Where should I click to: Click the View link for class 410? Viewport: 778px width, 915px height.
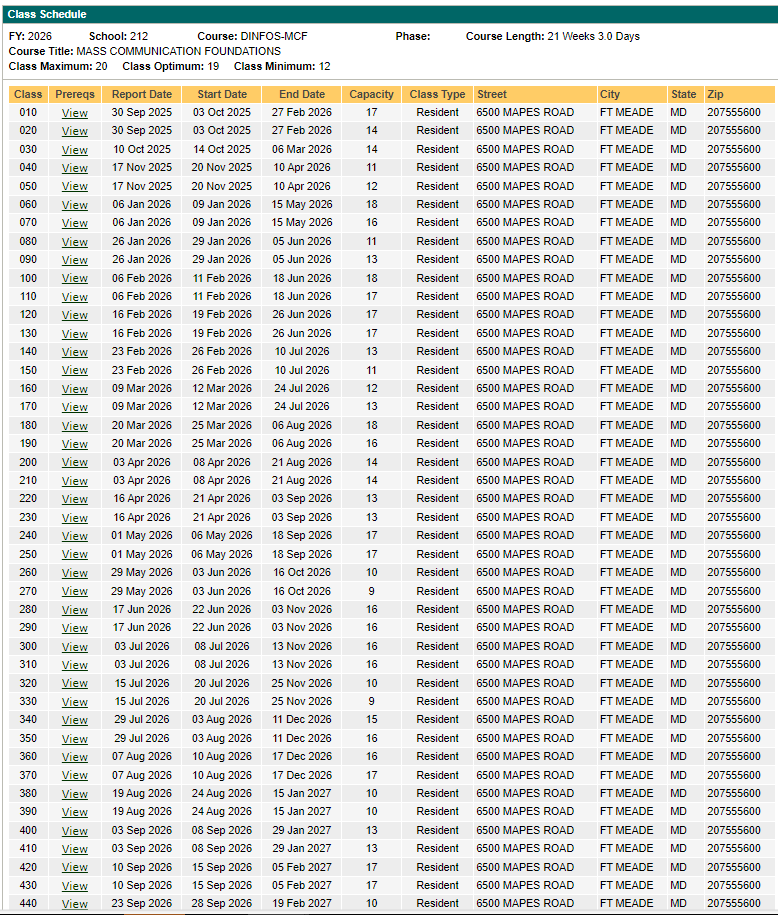(x=75, y=850)
